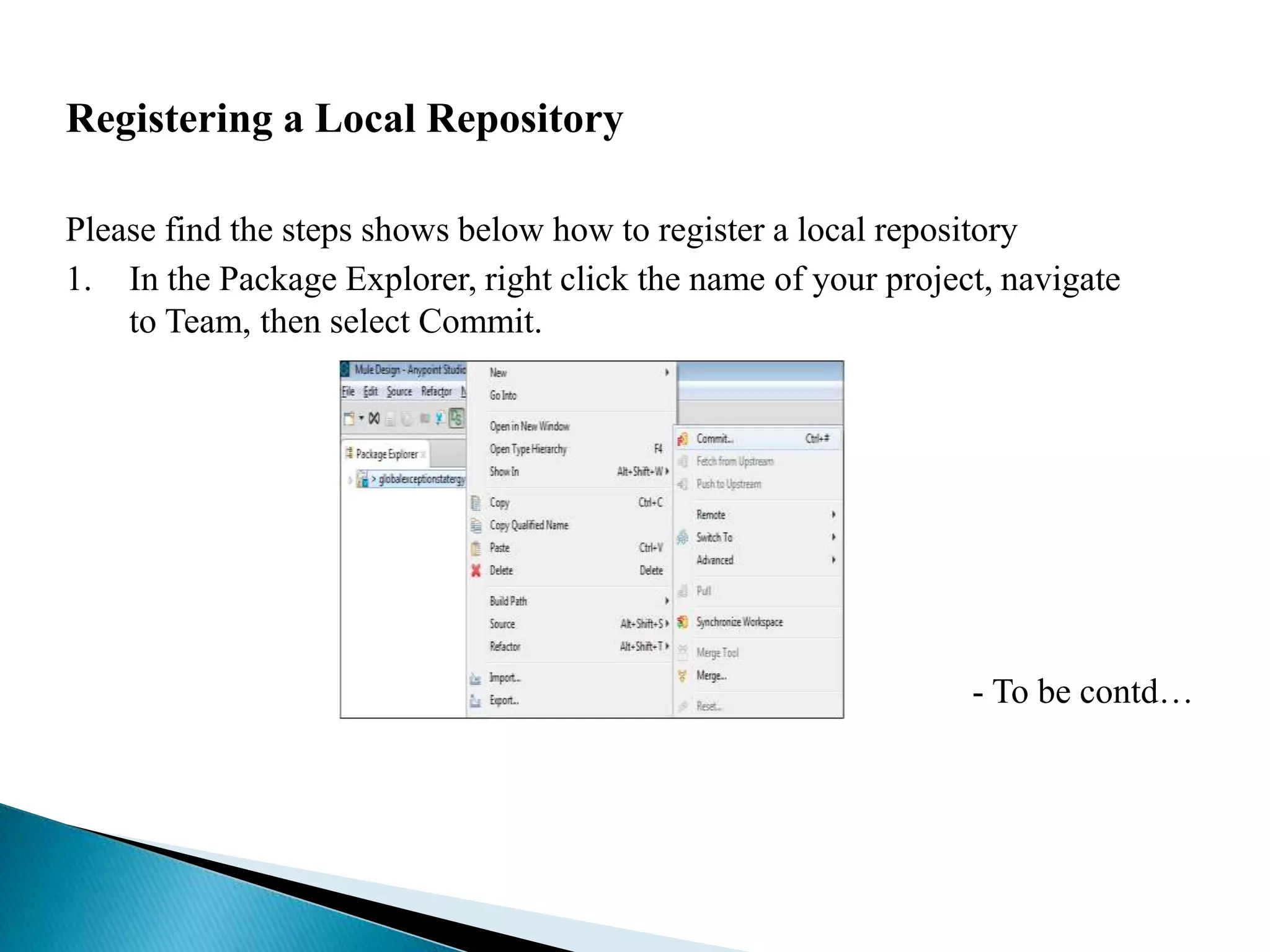Screen dimensions: 1270x952
Task: Click the Remote submenu arrow
Action: (x=833, y=514)
